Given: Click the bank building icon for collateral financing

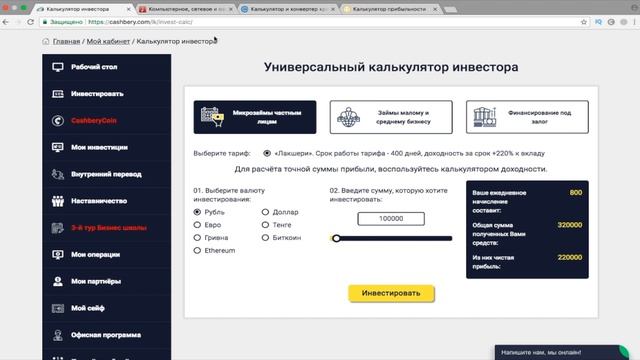Looking at the screenshot, I should 484,117.
